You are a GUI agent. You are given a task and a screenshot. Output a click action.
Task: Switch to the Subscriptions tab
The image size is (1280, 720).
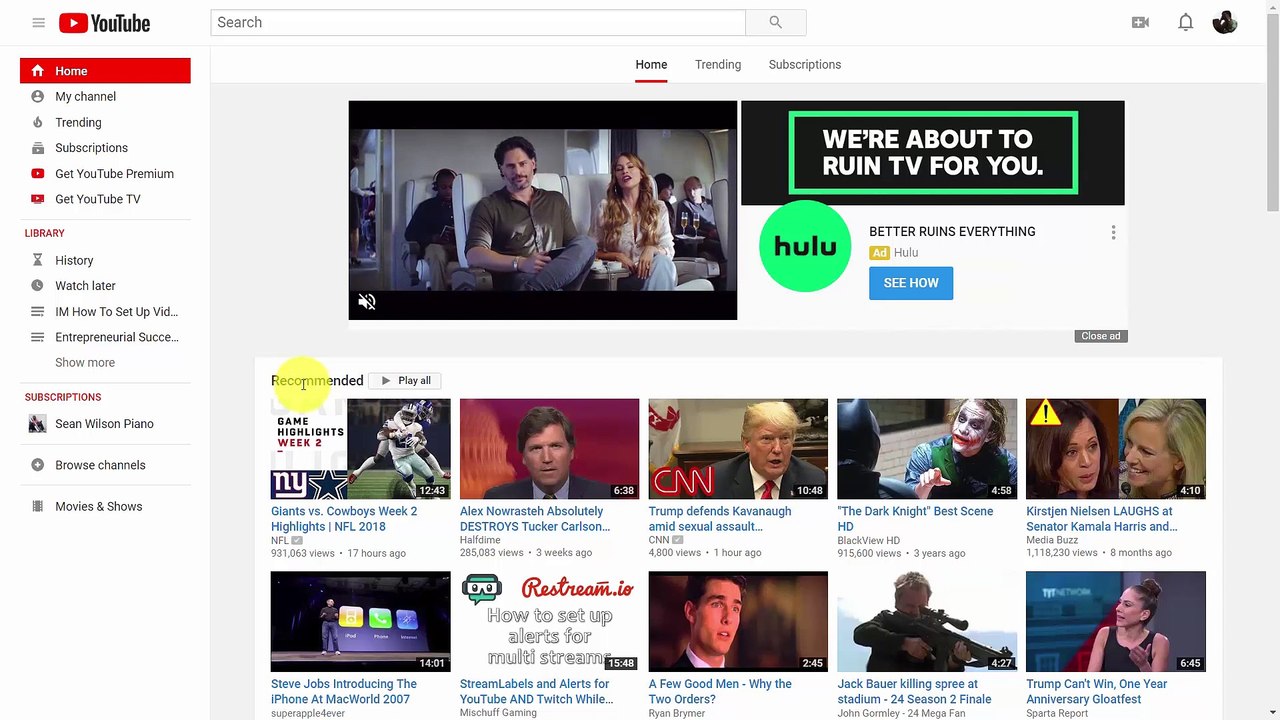click(805, 64)
